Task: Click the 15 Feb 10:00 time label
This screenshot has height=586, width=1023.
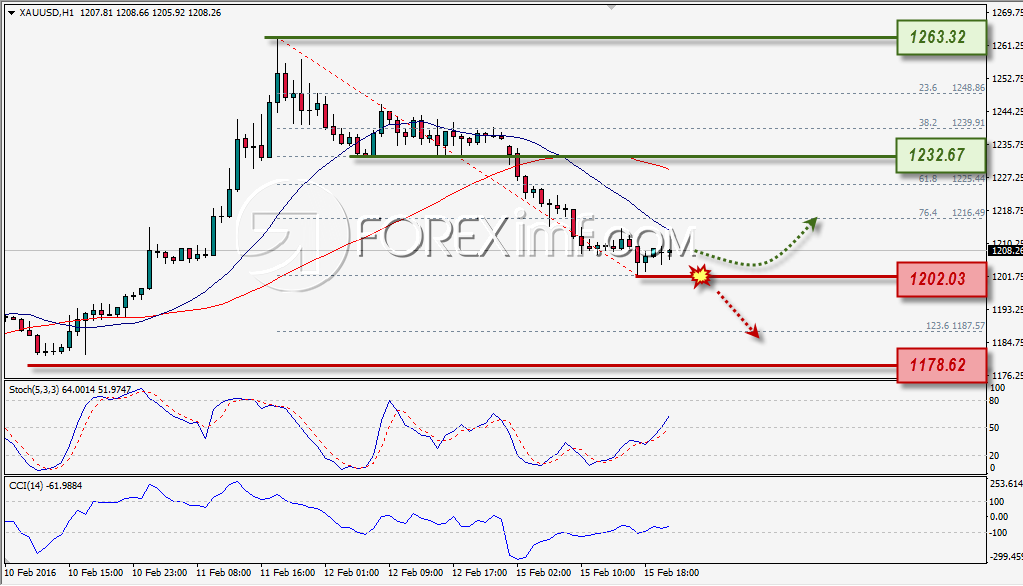Action: (x=607, y=573)
